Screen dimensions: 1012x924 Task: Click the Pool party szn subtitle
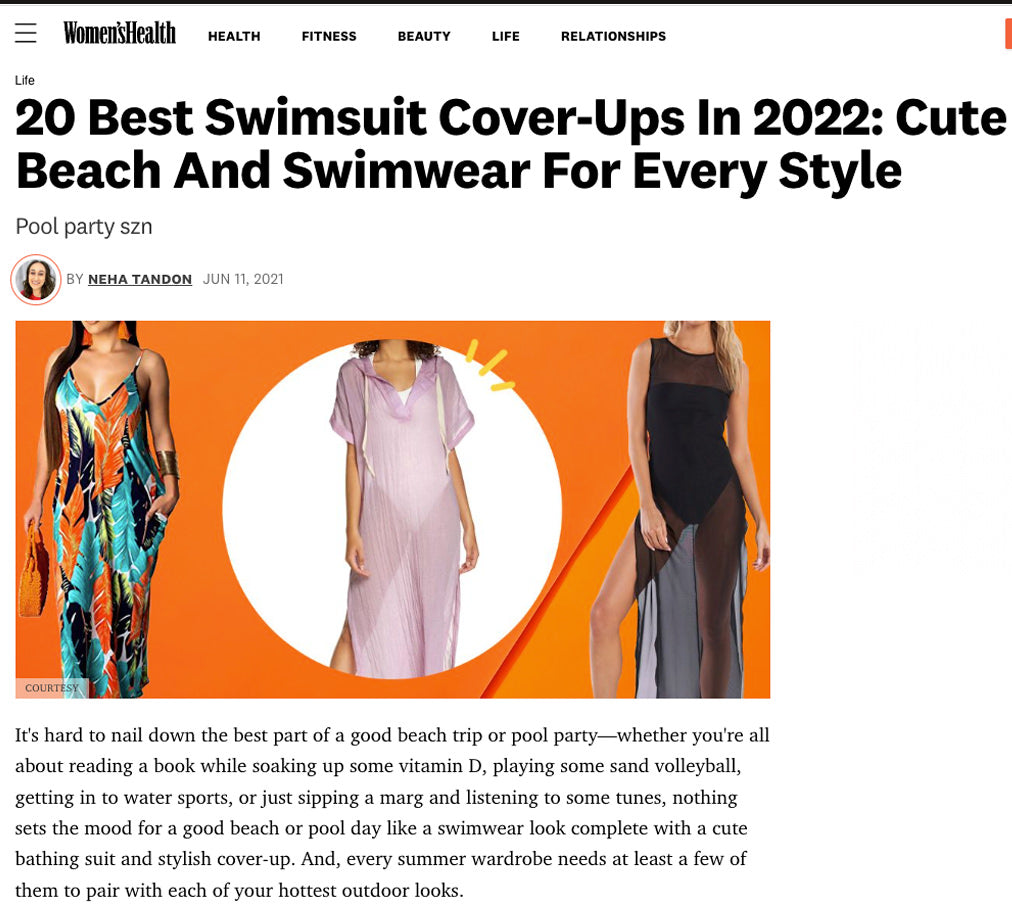(84, 227)
